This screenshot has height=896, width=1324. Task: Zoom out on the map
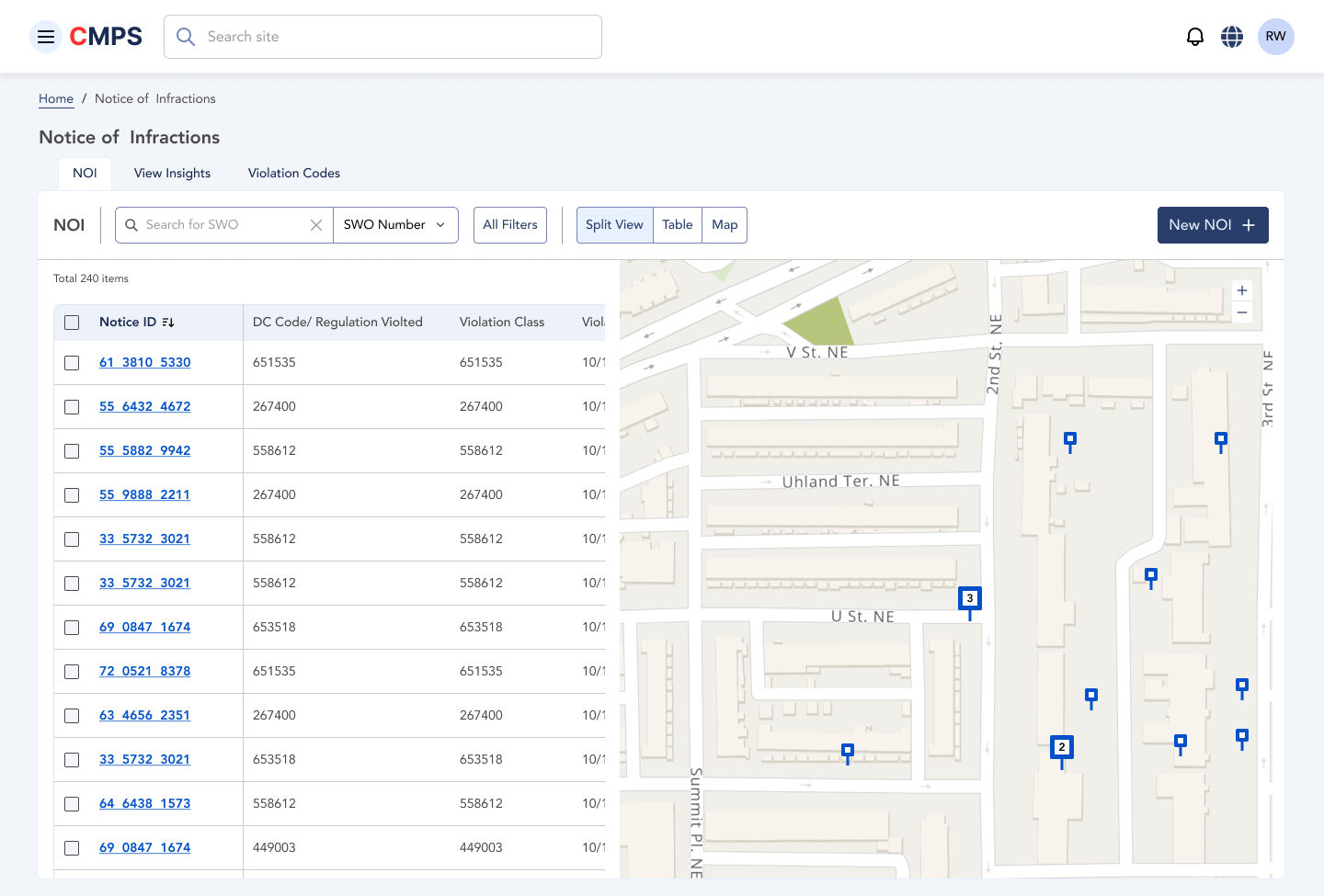pos(1242,313)
